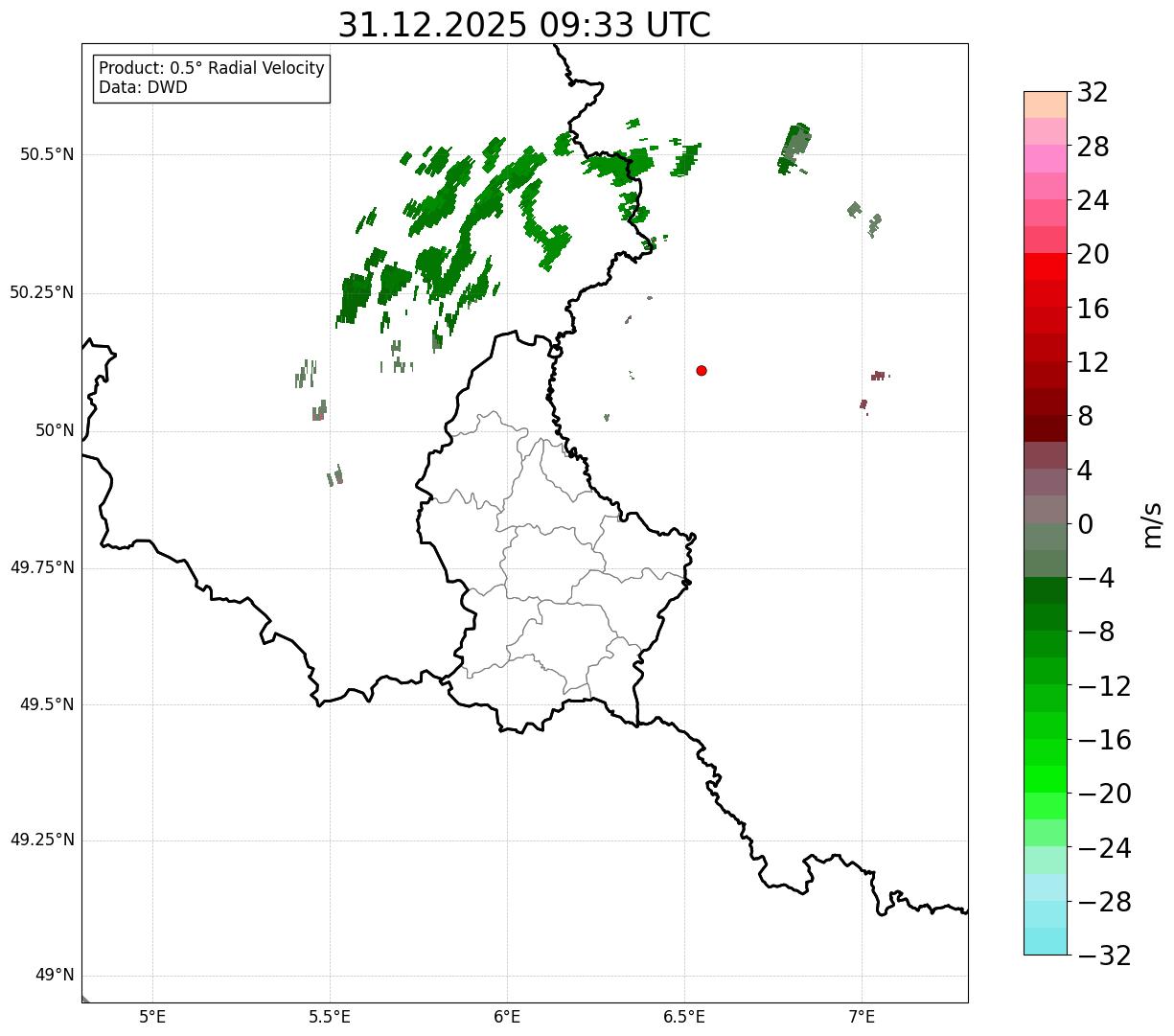This screenshot has height=1036, width=1174.
Task: Click the 'Data: DWD' text
Action: [143, 87]
